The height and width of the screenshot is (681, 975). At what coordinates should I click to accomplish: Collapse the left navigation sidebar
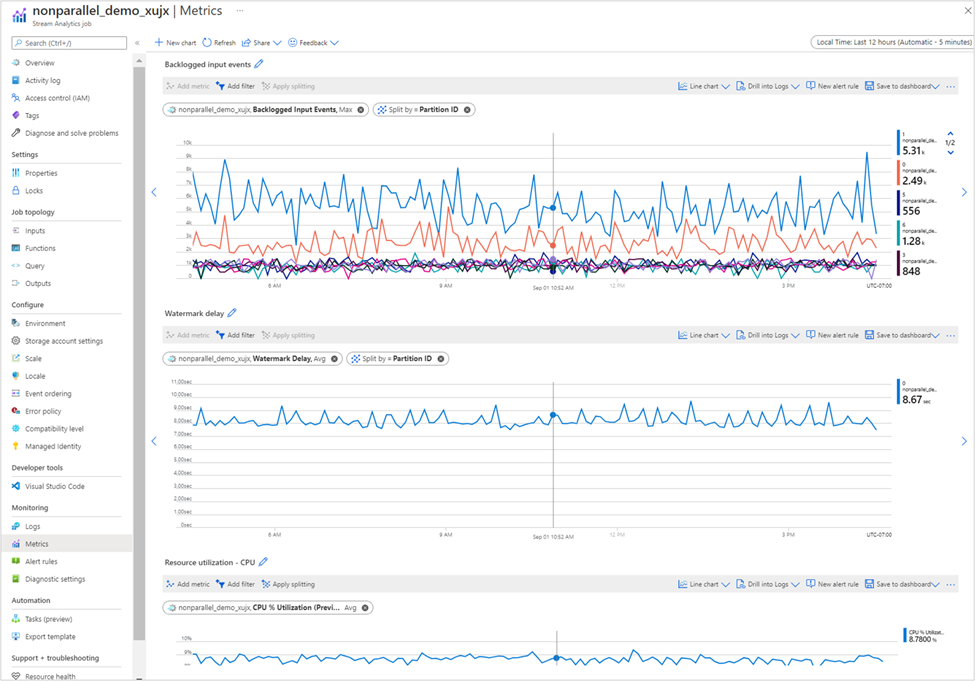[137, 43]
